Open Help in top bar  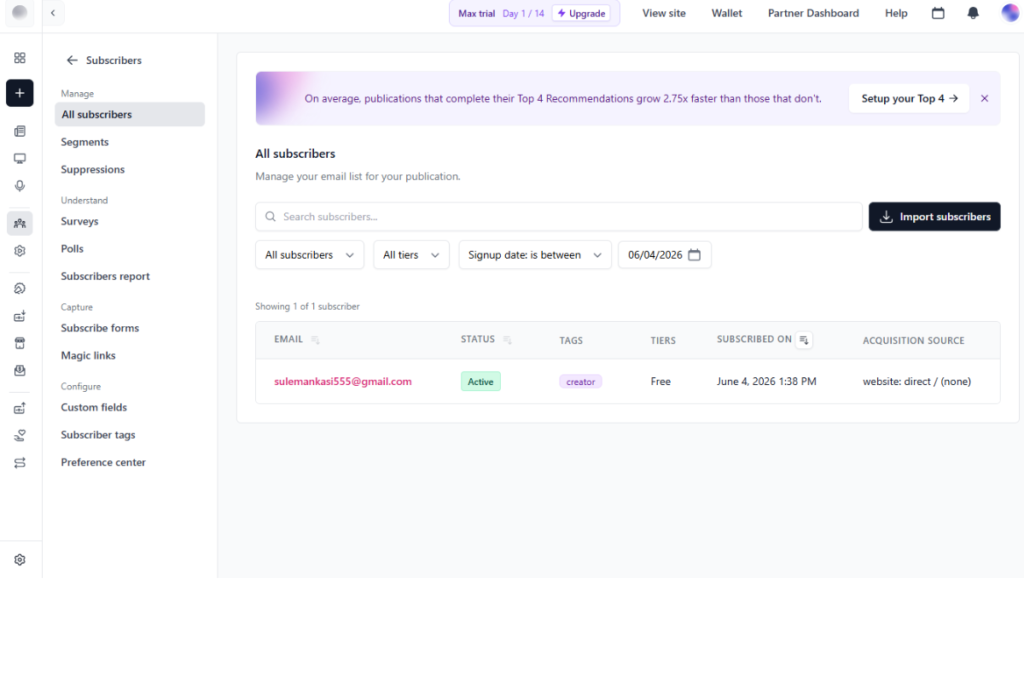[x=895, y=13]
